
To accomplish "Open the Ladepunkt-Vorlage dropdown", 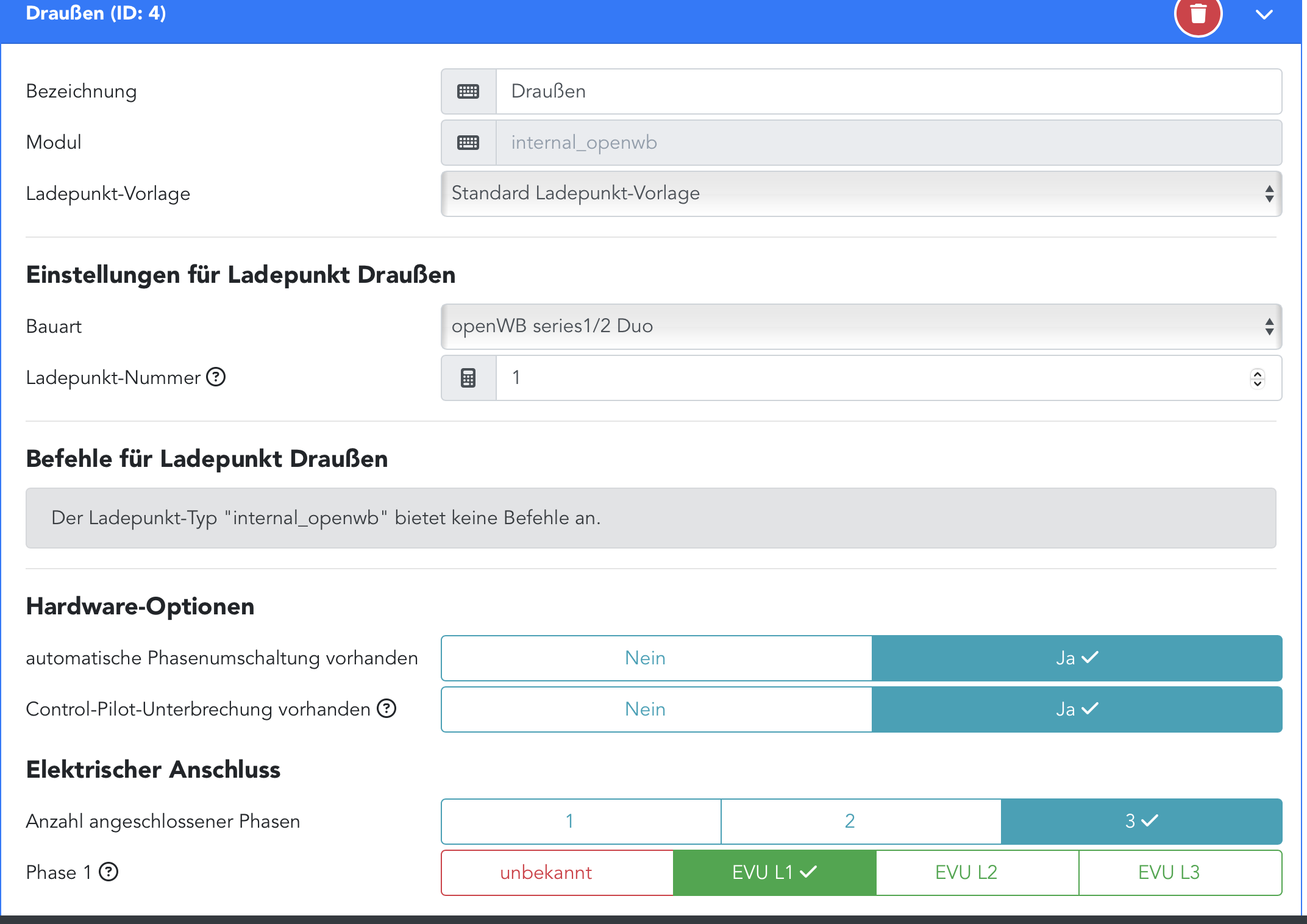I will tap(861, 194).
